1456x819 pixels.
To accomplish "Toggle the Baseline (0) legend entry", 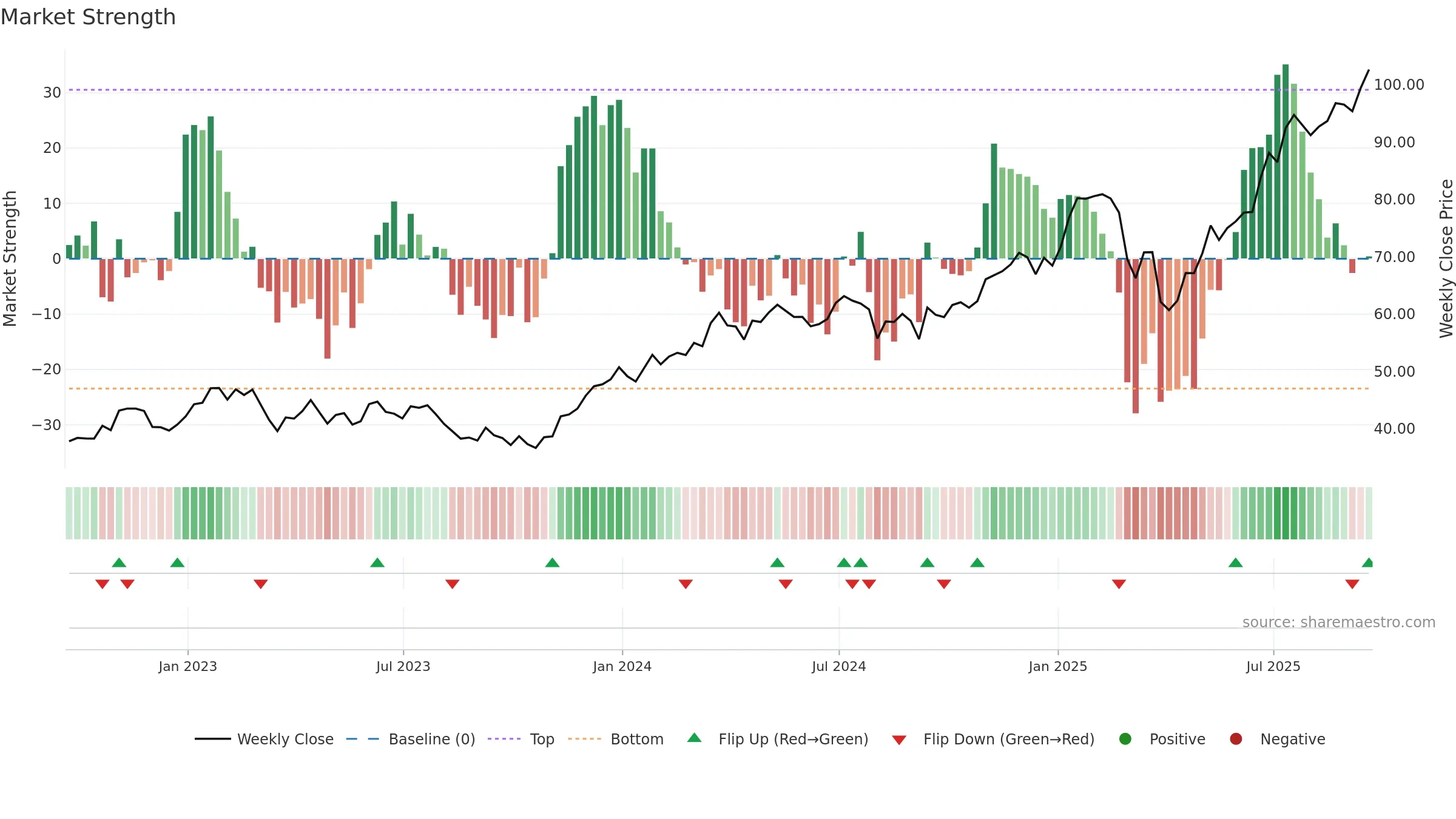I will coord(411,739).
